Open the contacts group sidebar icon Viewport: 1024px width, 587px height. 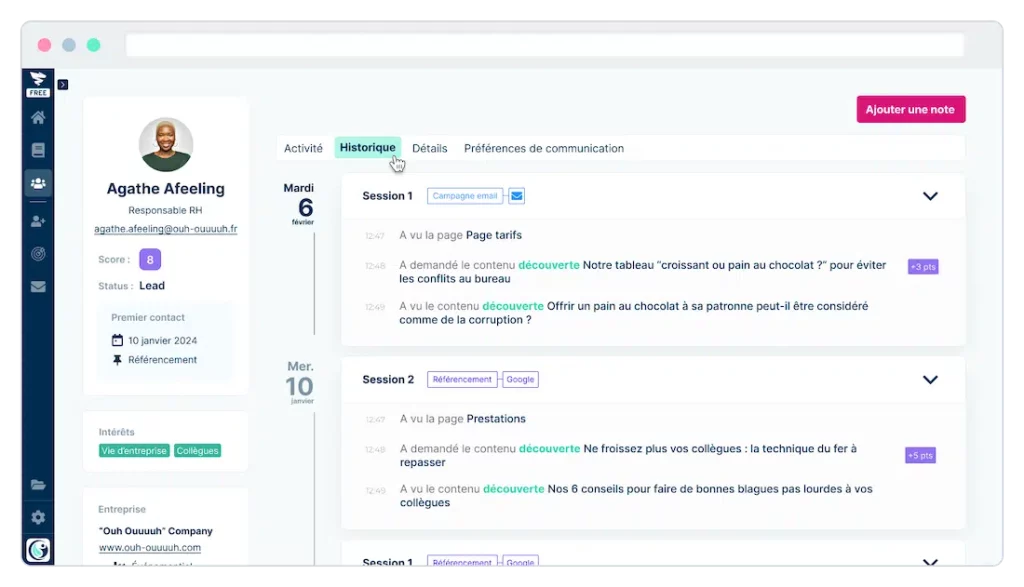coord(38,183)
